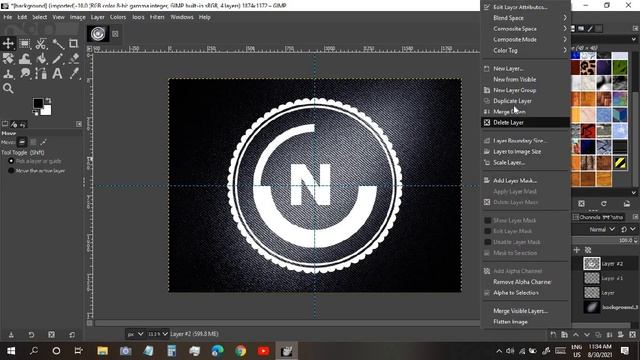Open pattern as image icon
This screenshot has width=640, height=360.
pyautogui.click(x=627, y=203)
